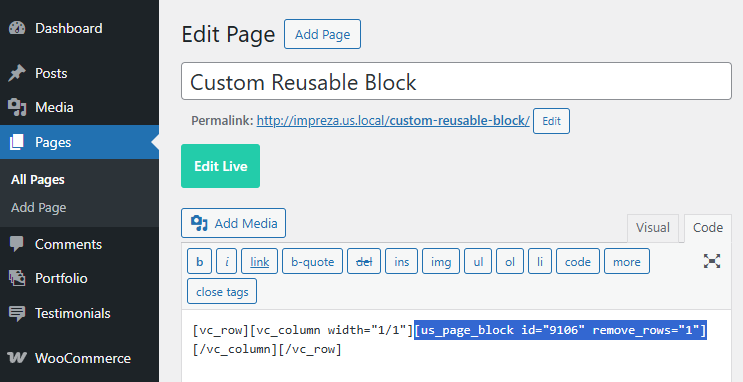Screen dimensions: 743x382
Task: Click the permalink Edit button
Action: click(552, 121)
